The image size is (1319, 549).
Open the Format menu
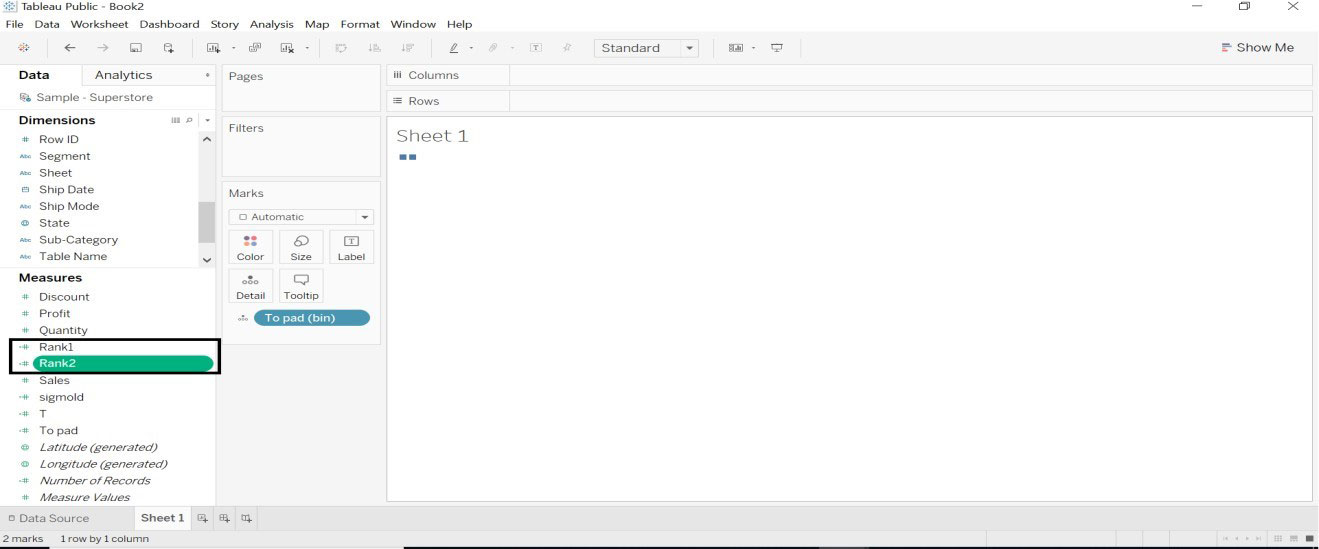pos(360,24)
